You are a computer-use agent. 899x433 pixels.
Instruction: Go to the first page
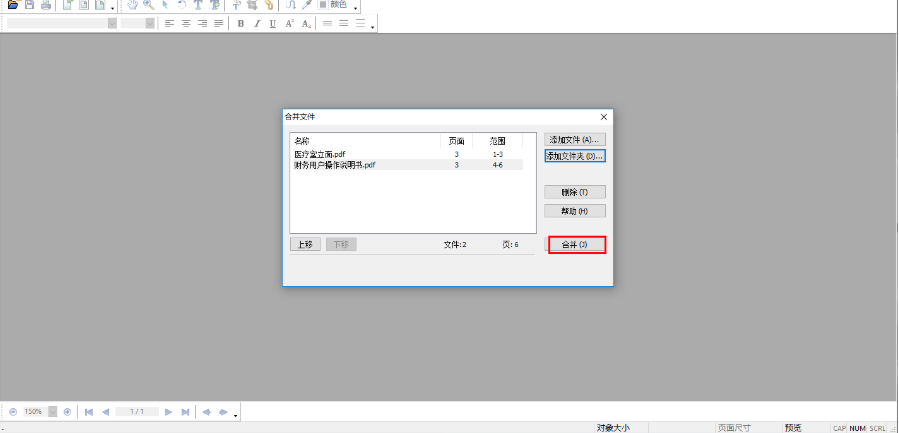pos(89,412)
